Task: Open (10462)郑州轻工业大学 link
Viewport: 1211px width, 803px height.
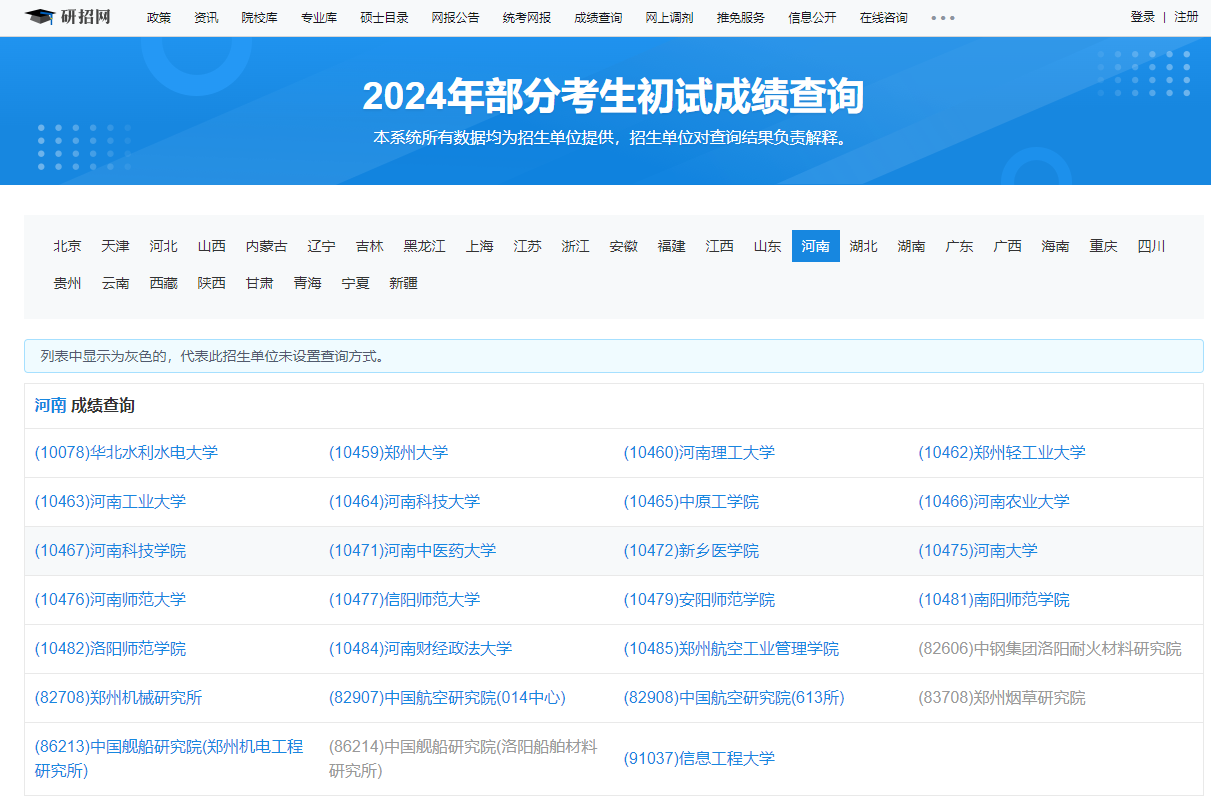Action: point(1002,452)
